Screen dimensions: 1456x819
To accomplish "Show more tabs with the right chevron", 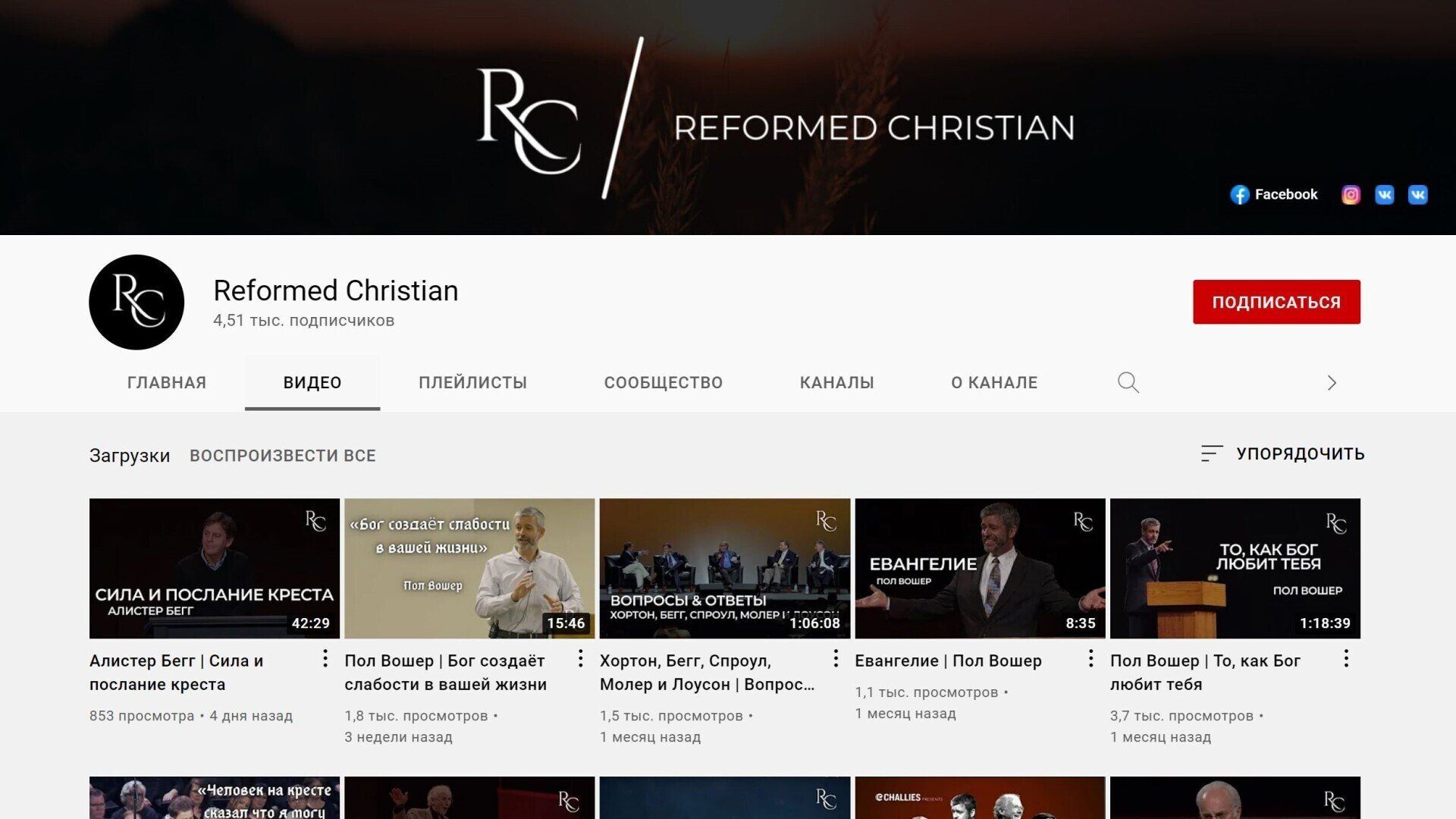I will (x=1332, y=382).
